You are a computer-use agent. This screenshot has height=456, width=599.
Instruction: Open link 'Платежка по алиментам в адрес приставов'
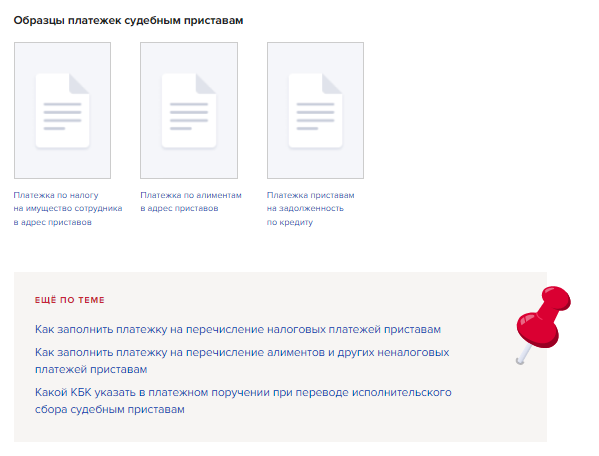pos(191,202)
